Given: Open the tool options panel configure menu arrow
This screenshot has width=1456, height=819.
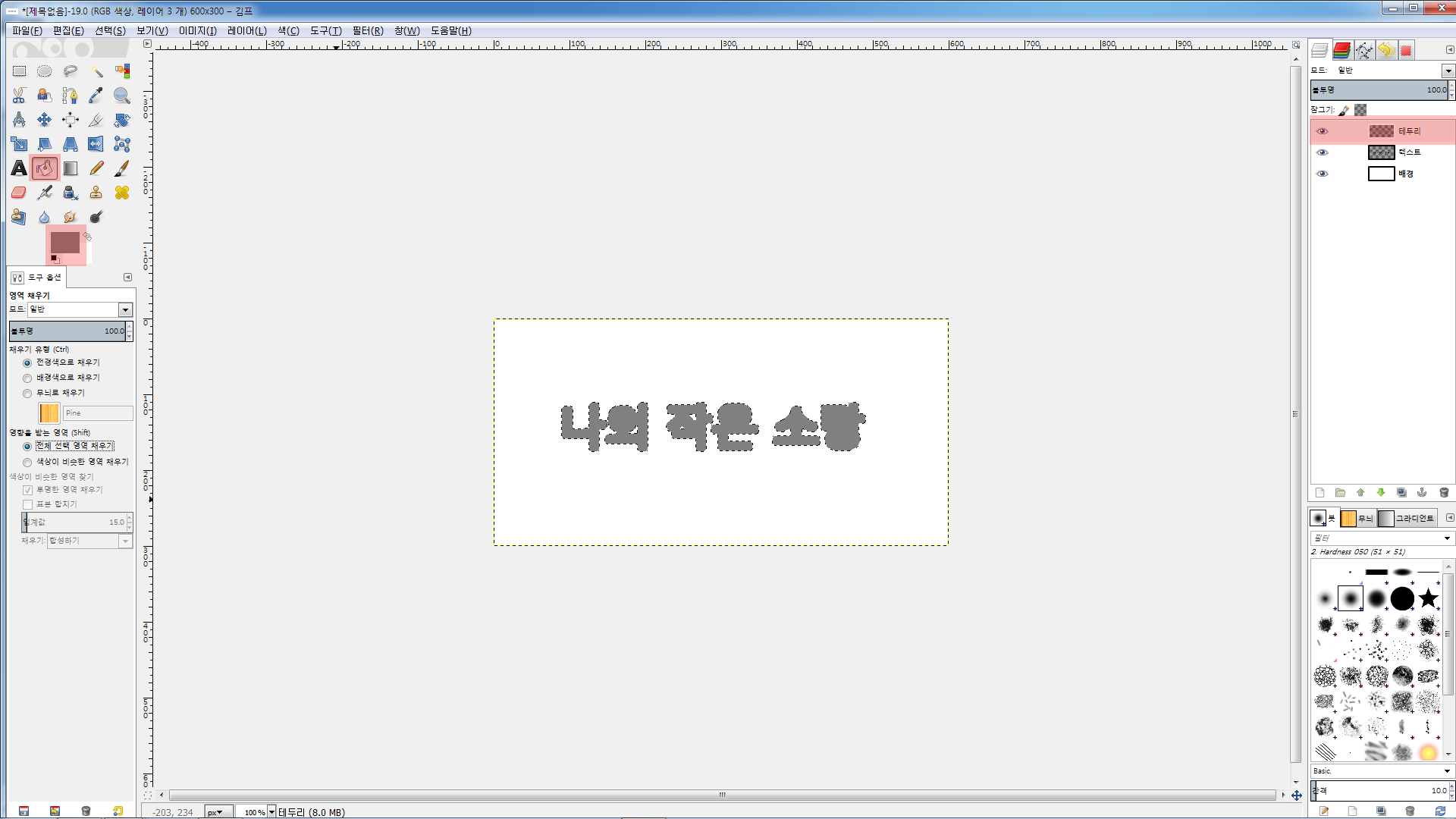Looking at the screenshot, I should click(127, 278).
